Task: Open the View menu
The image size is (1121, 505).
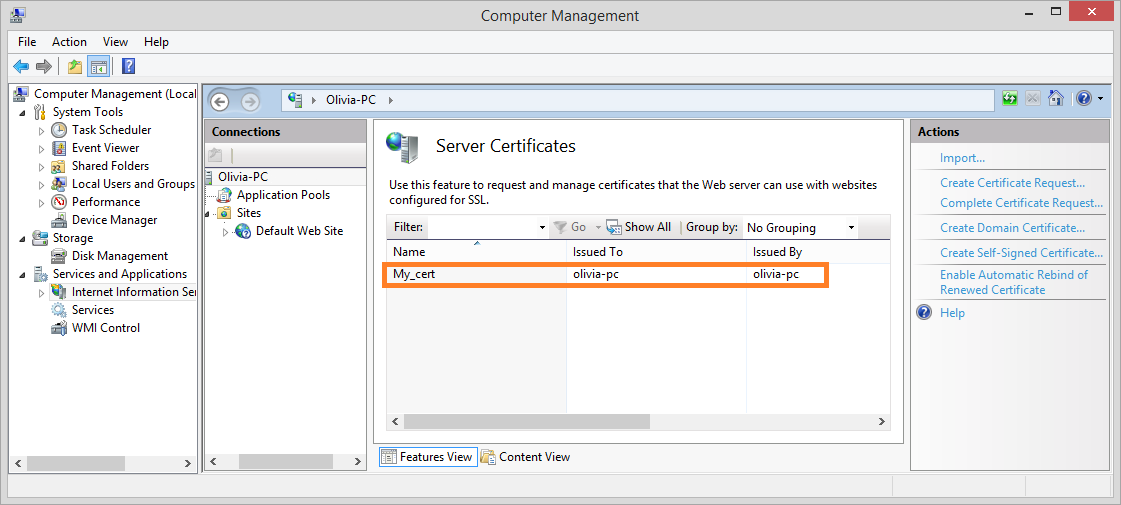Action: click(x=115, y=42)
